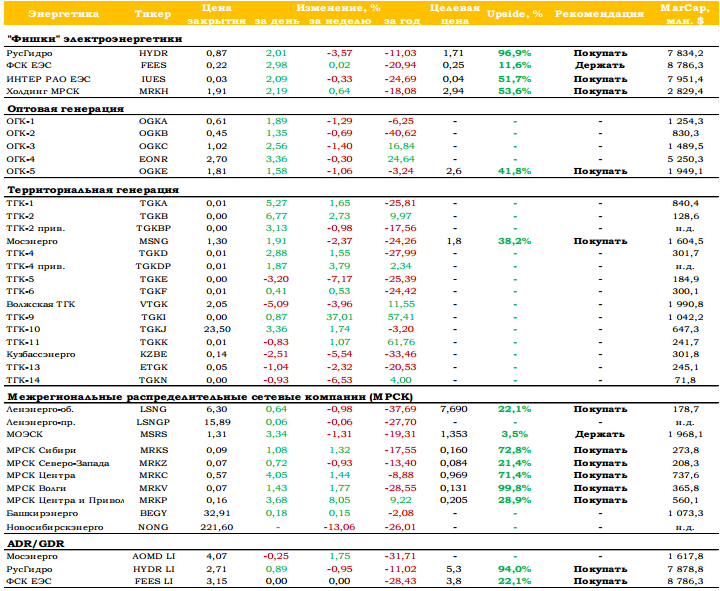Click the ticker 'MRKC'
This screenshot has width=720, height=591.
point(153,475)
